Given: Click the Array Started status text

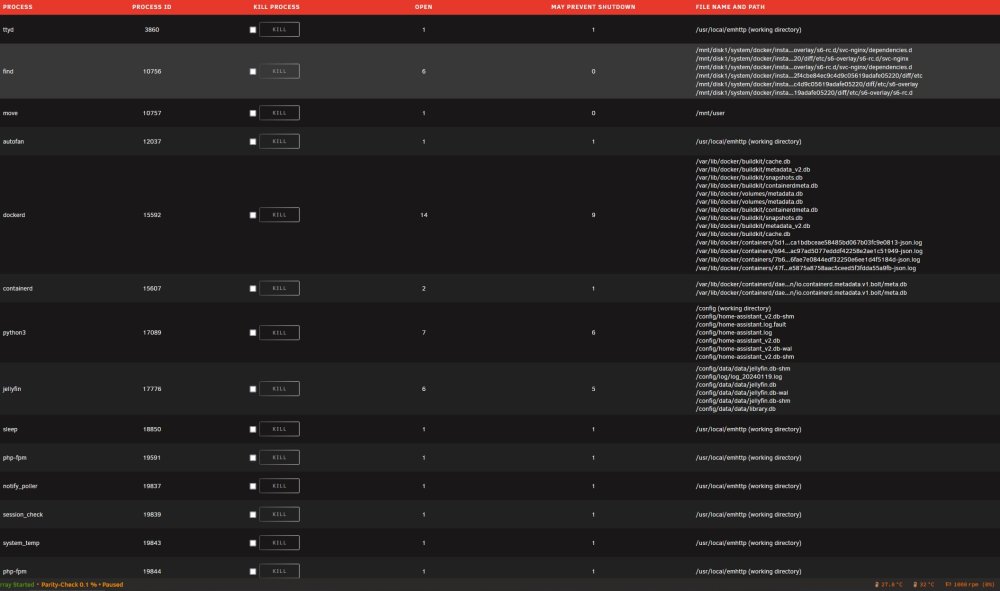Looking at the screenshot, I should coord(17,585).
